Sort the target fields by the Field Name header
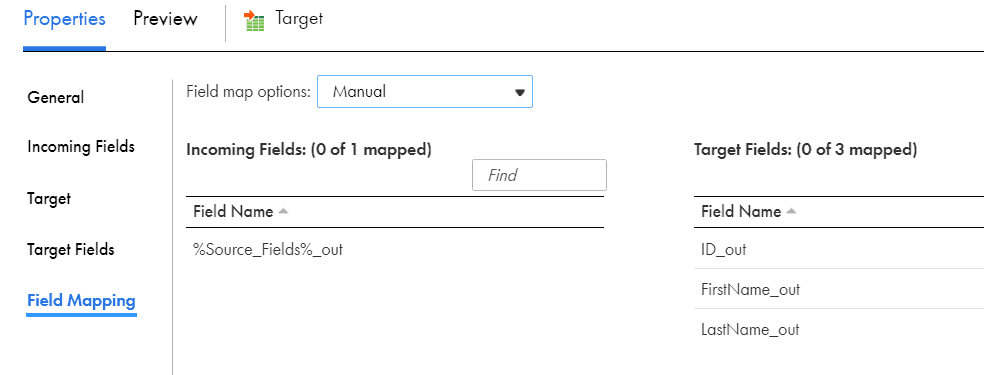The height and width of the screenshot is (375, 984). pos(741,211)
